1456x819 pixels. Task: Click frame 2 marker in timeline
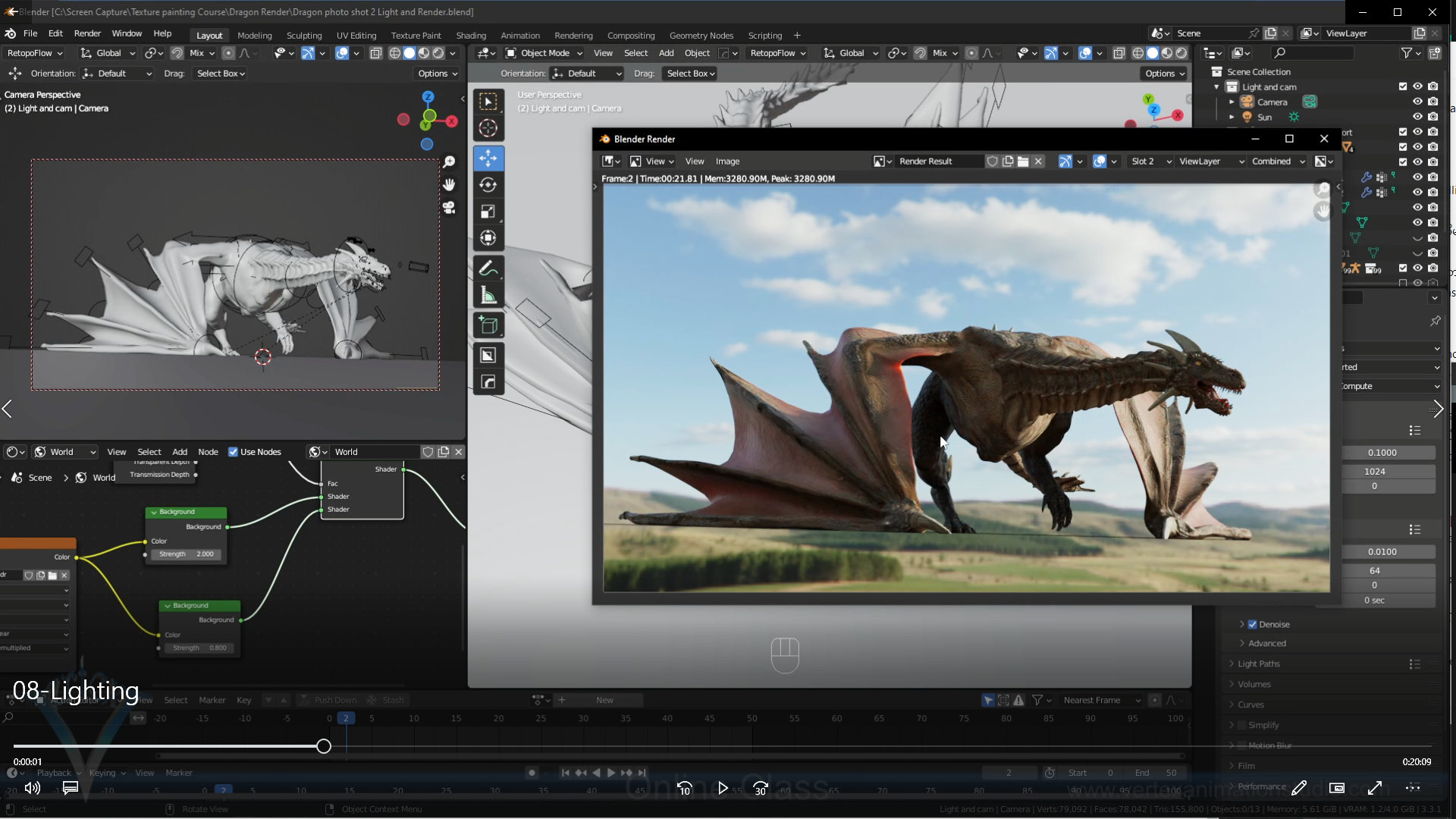coord(345,718)
